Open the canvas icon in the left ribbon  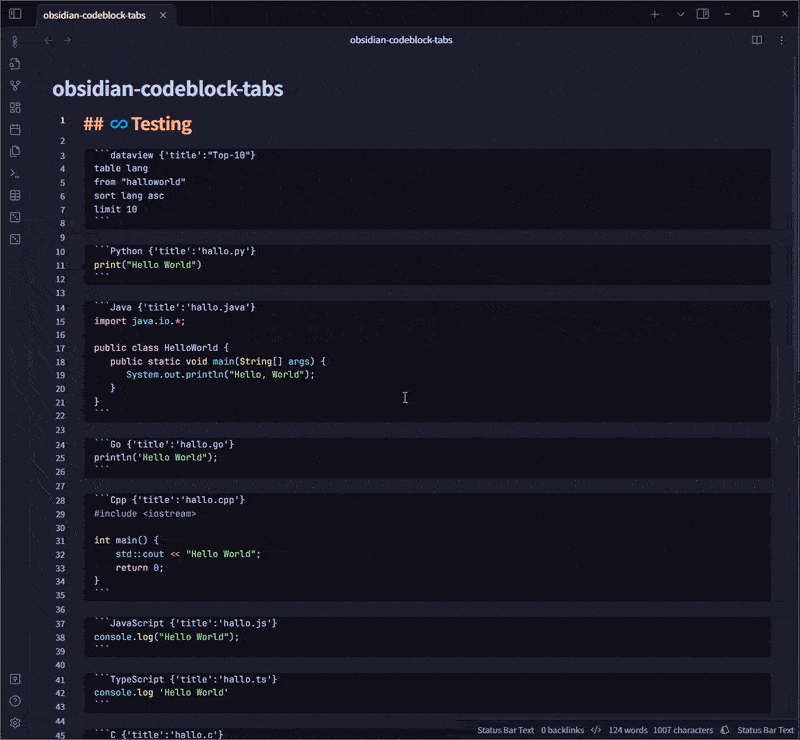tap(15, 107)
